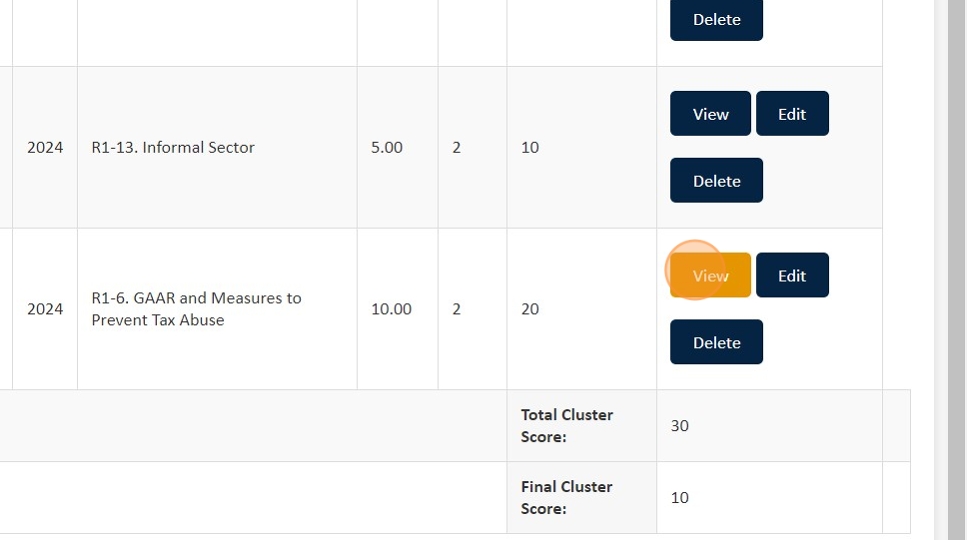Image resolution: width=967 pixels, height=540 pixels.
Task: Click the Informal Sector row's score of 10
Action: pyautogui.click(x=530, y=148)
